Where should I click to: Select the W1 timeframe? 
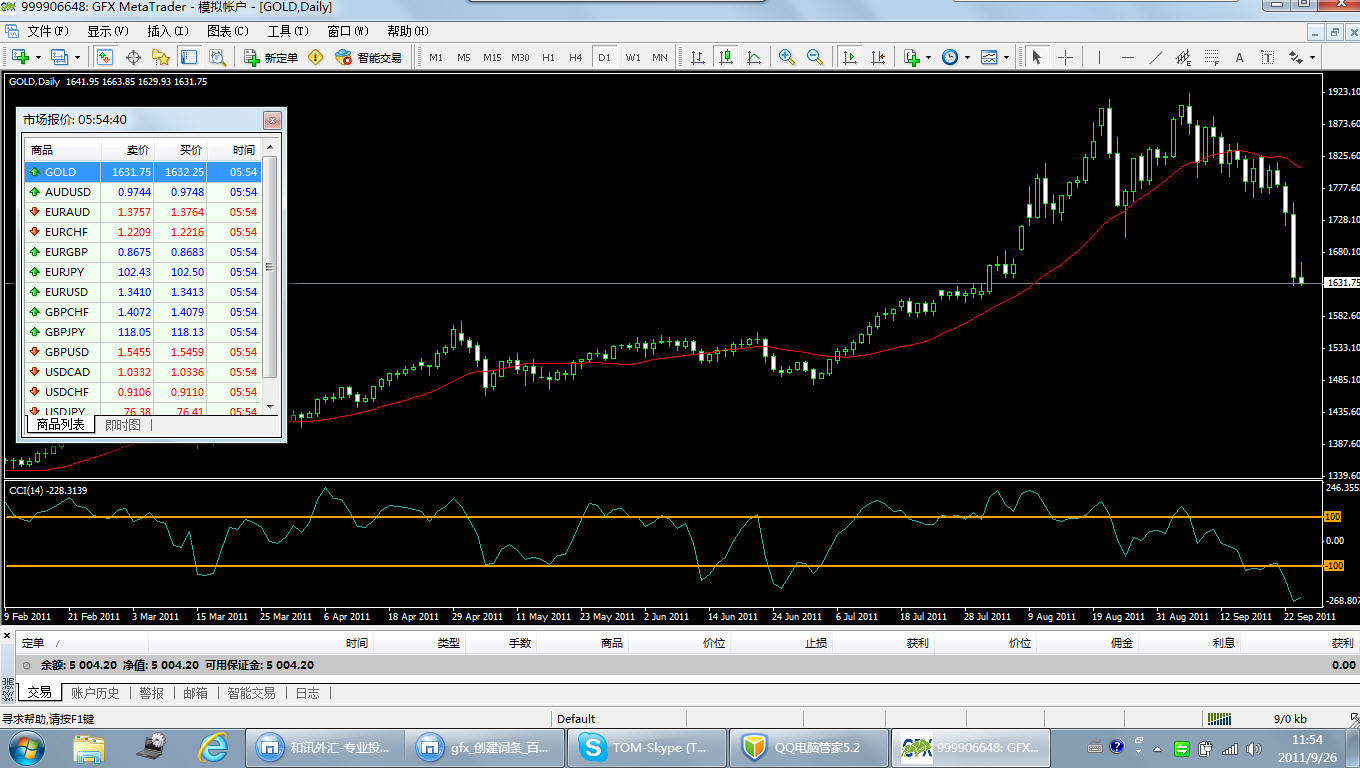pos(633,57)
